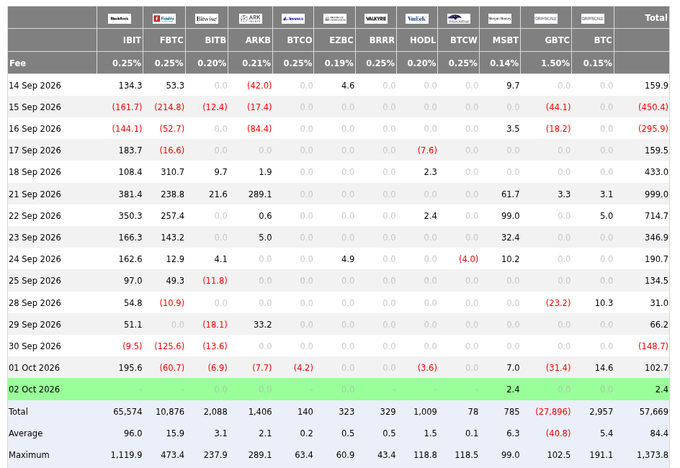Select the BRRR column header
Image resolution: width=680 pixels, height=468 pixels.
click(x=382, y=40)
